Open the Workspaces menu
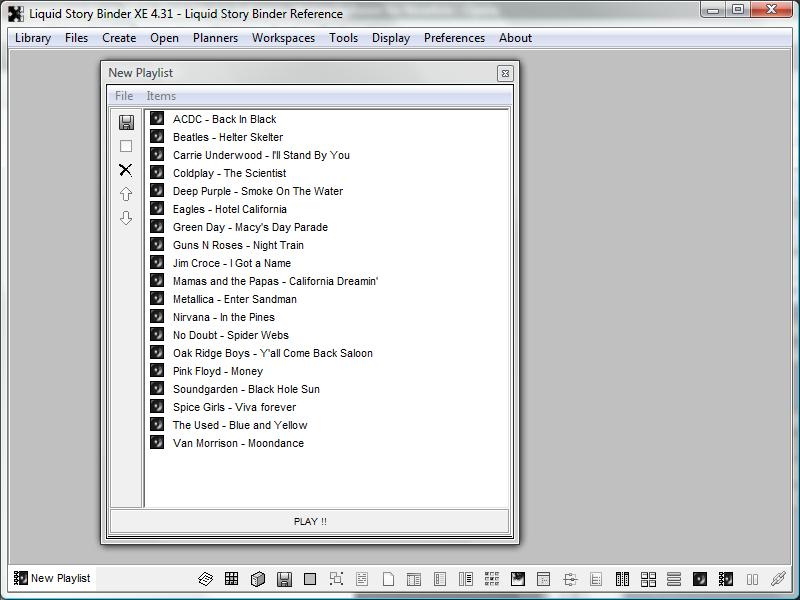This screenshot has height=600, width=800. 283,38
